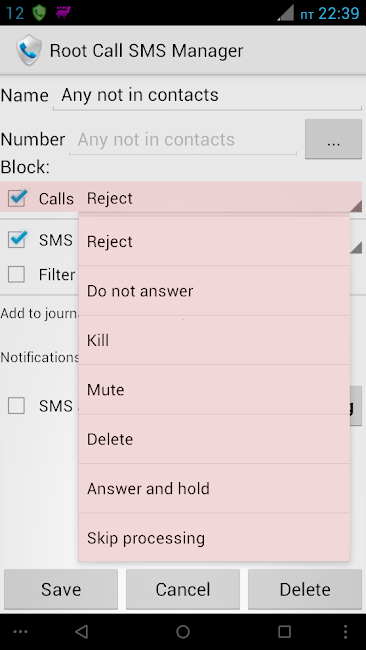Cancel editing the rule
Image resolution: width=366 pixels, height=650 pixels.
(x=183, y=589)
